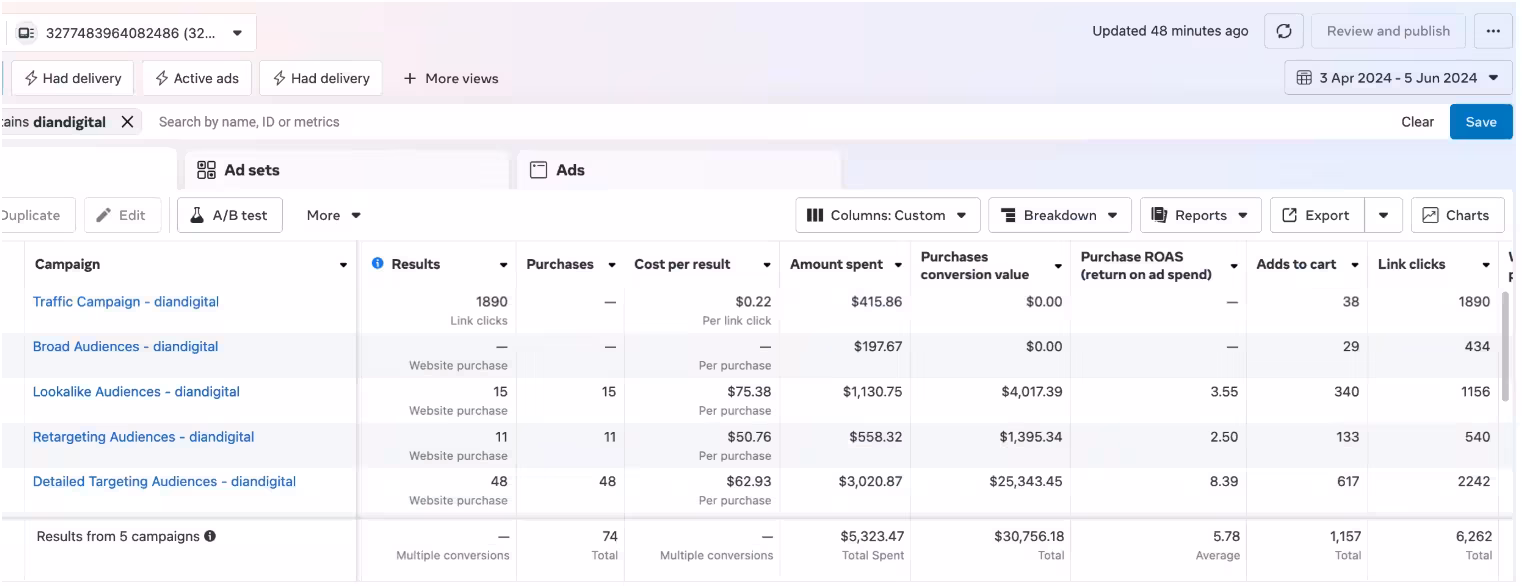This screenshot has width=1522, height=586.
Task: Open the Columns: Custom dropdown
Action: coord(887,215)
